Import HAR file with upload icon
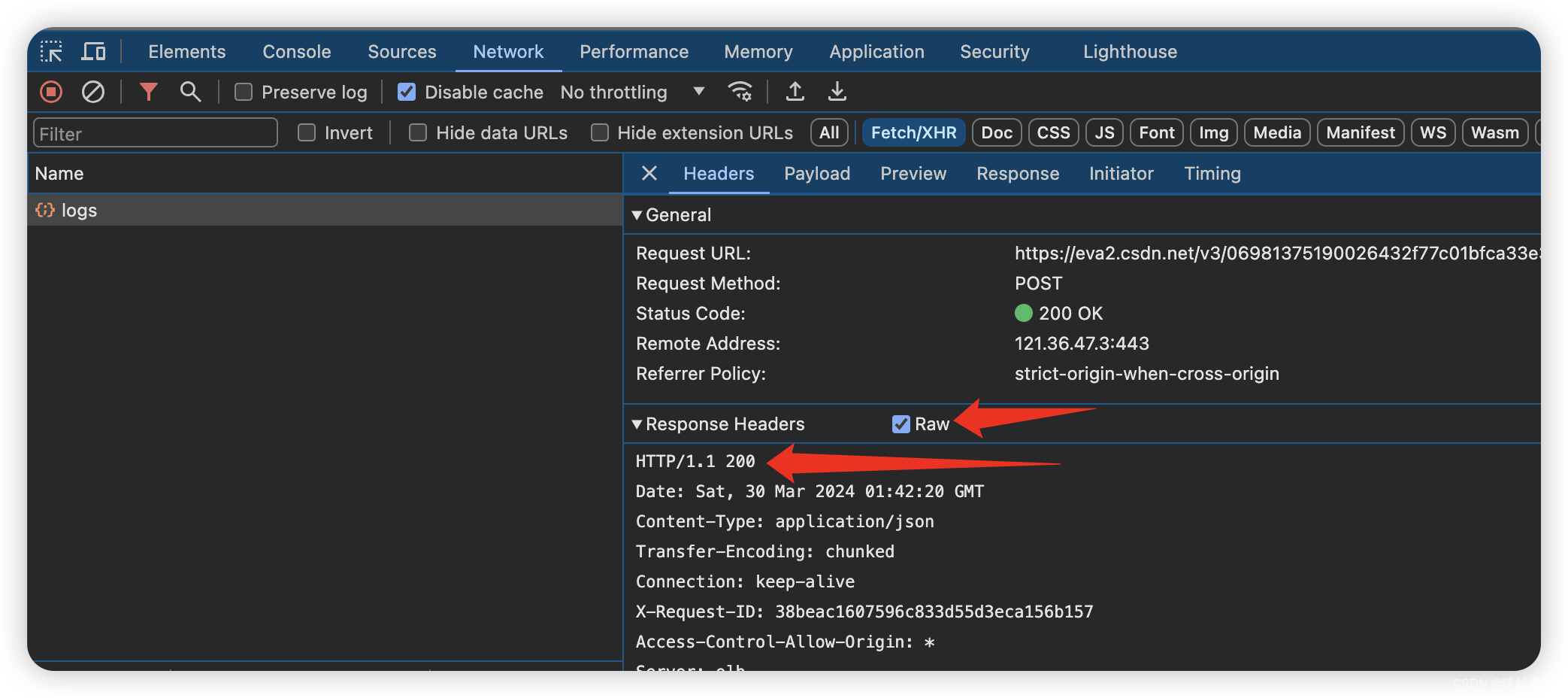The image size is (1568, 698). pos(795,92)
